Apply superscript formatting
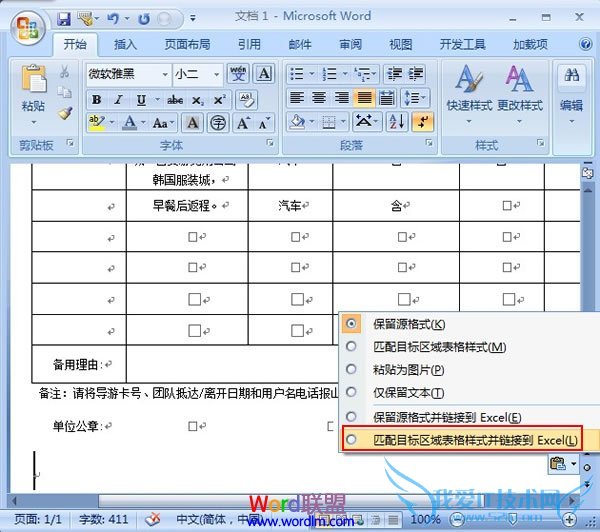Screen dimensions: 600x532 pyautogui.click(x=219, y=100)
